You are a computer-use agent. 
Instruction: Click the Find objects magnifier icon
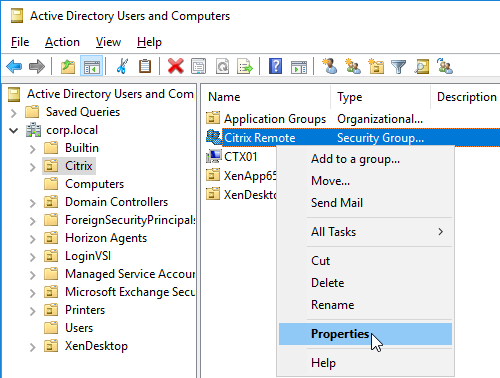(x=422, y=66)
